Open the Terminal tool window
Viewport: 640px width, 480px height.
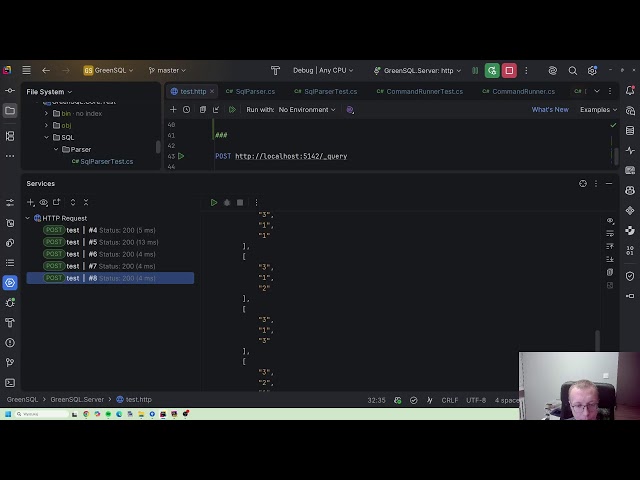point(10,382)
